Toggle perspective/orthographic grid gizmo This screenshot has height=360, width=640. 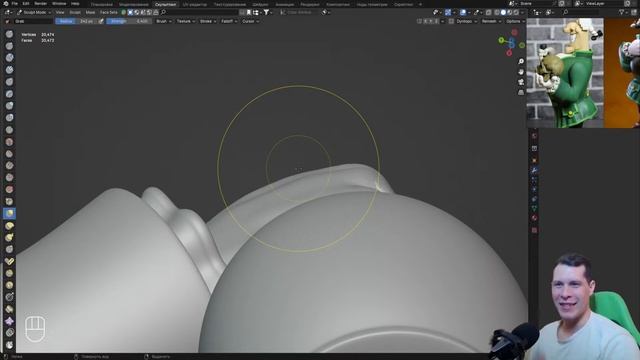tap(521, 93)
